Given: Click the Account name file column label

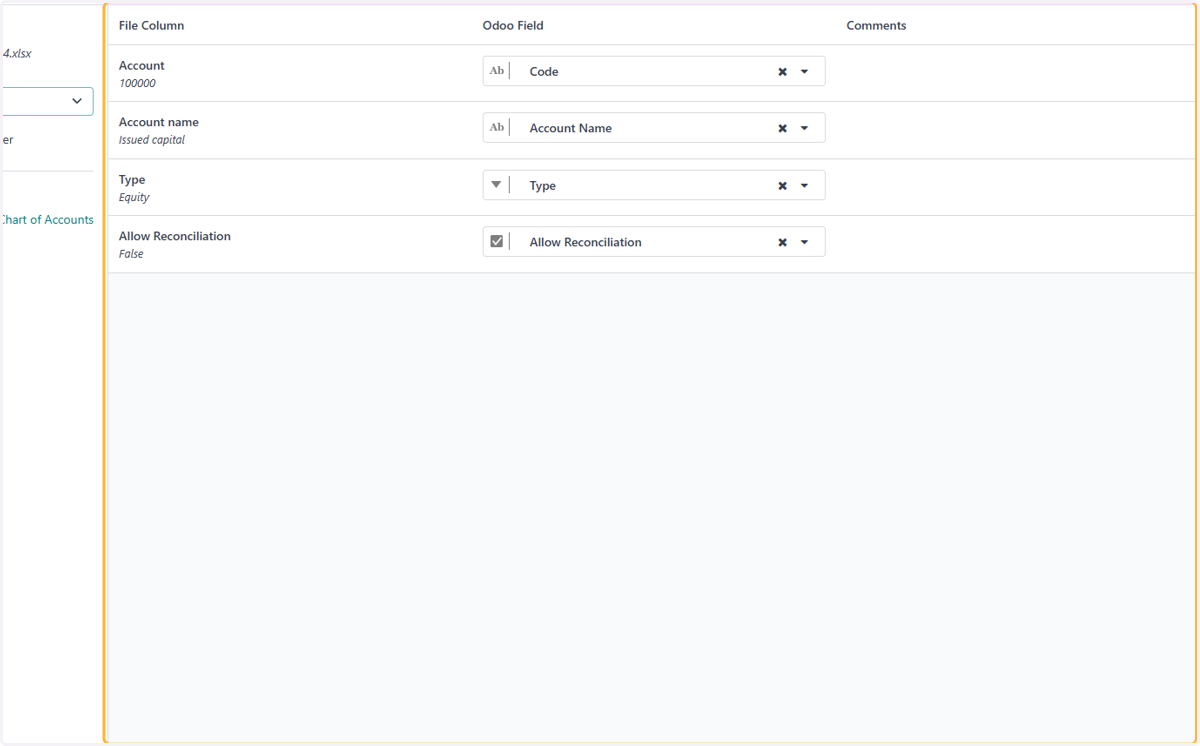Looking at the screenshot, I should pyautogui.click(x=159, y=122).
